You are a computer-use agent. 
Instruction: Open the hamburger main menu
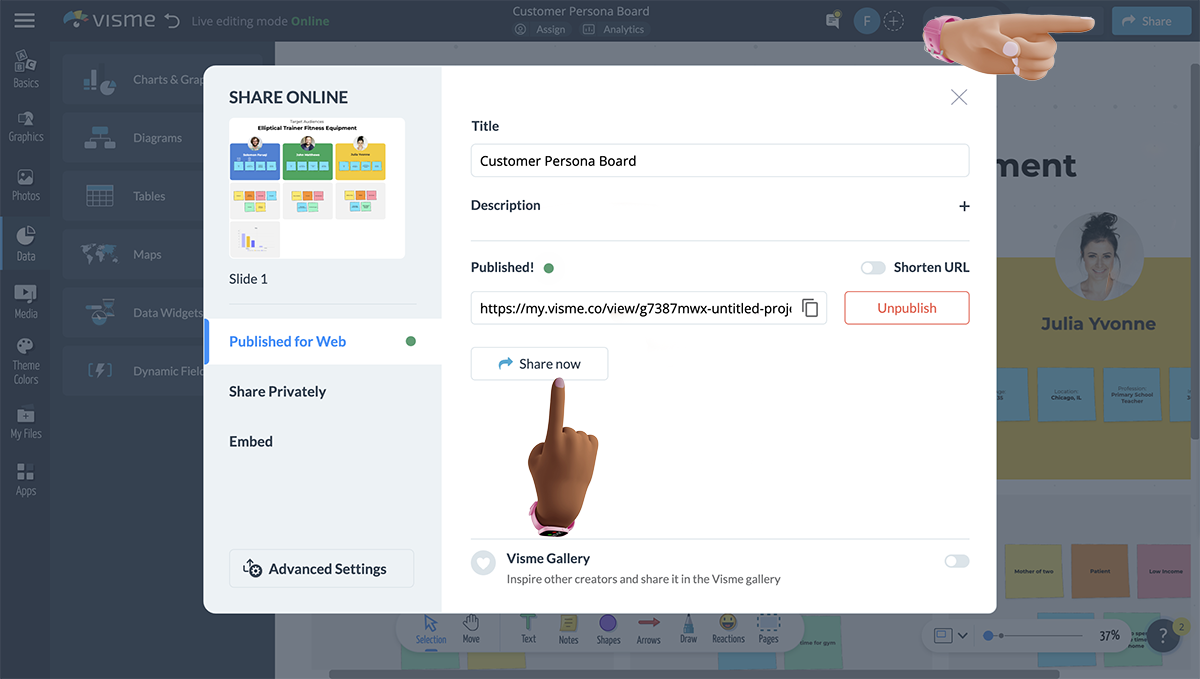pyautogui.click(x=25, y=21)
